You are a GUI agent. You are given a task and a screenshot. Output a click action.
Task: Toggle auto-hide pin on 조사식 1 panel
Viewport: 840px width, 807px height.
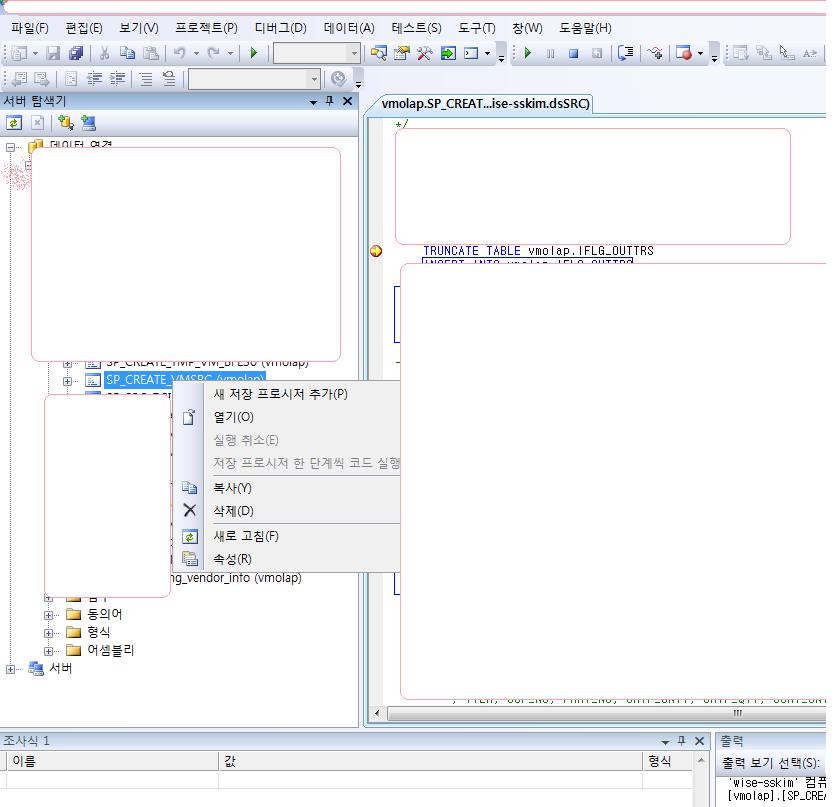(x=681, y=741)
